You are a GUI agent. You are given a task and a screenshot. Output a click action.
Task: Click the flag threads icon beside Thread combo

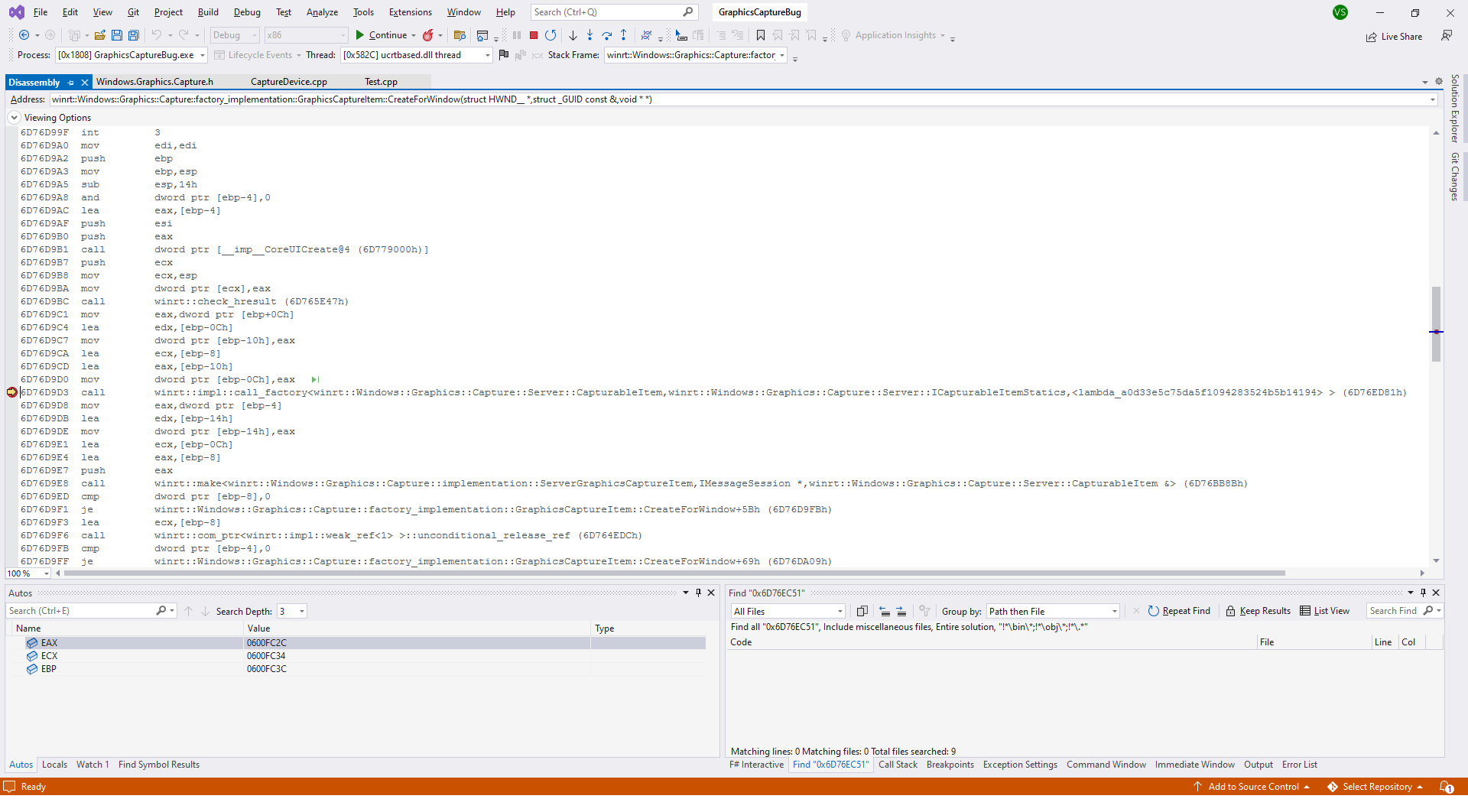503,55
